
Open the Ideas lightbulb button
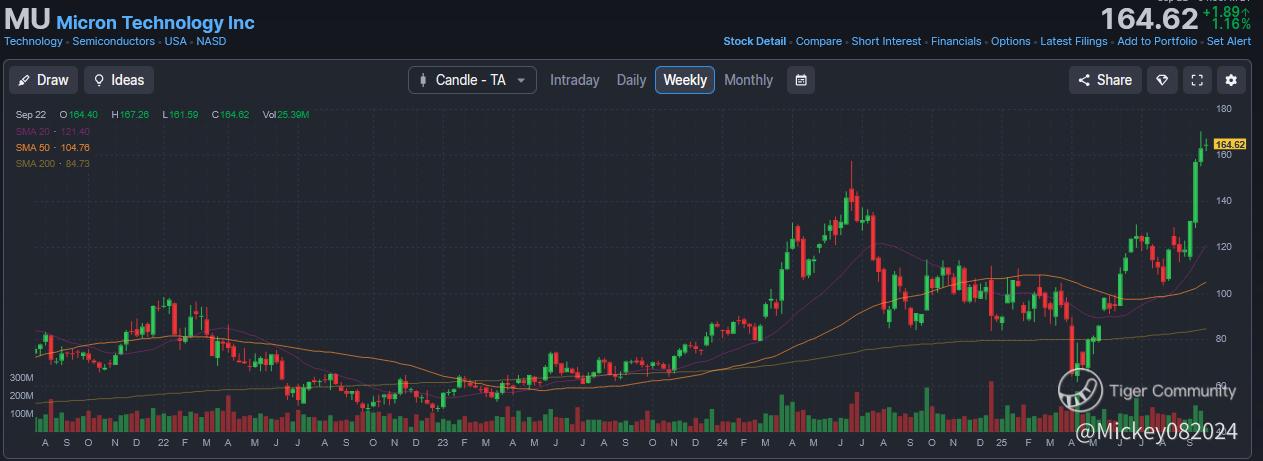click(x=119, y=80)
